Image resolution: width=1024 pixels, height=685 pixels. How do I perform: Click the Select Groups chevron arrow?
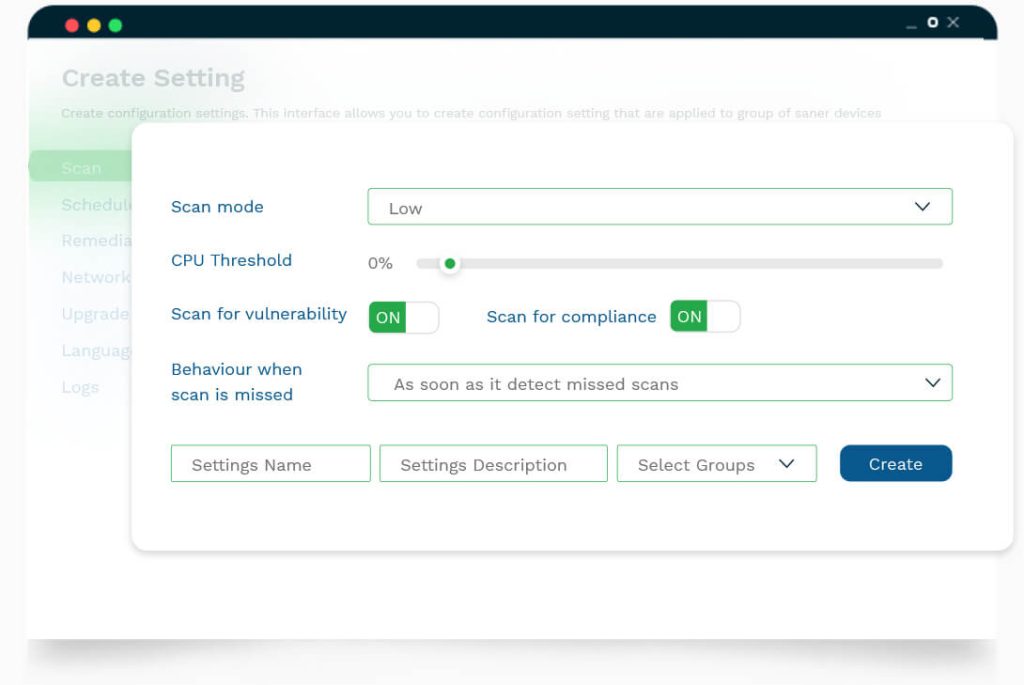(786, 464)
